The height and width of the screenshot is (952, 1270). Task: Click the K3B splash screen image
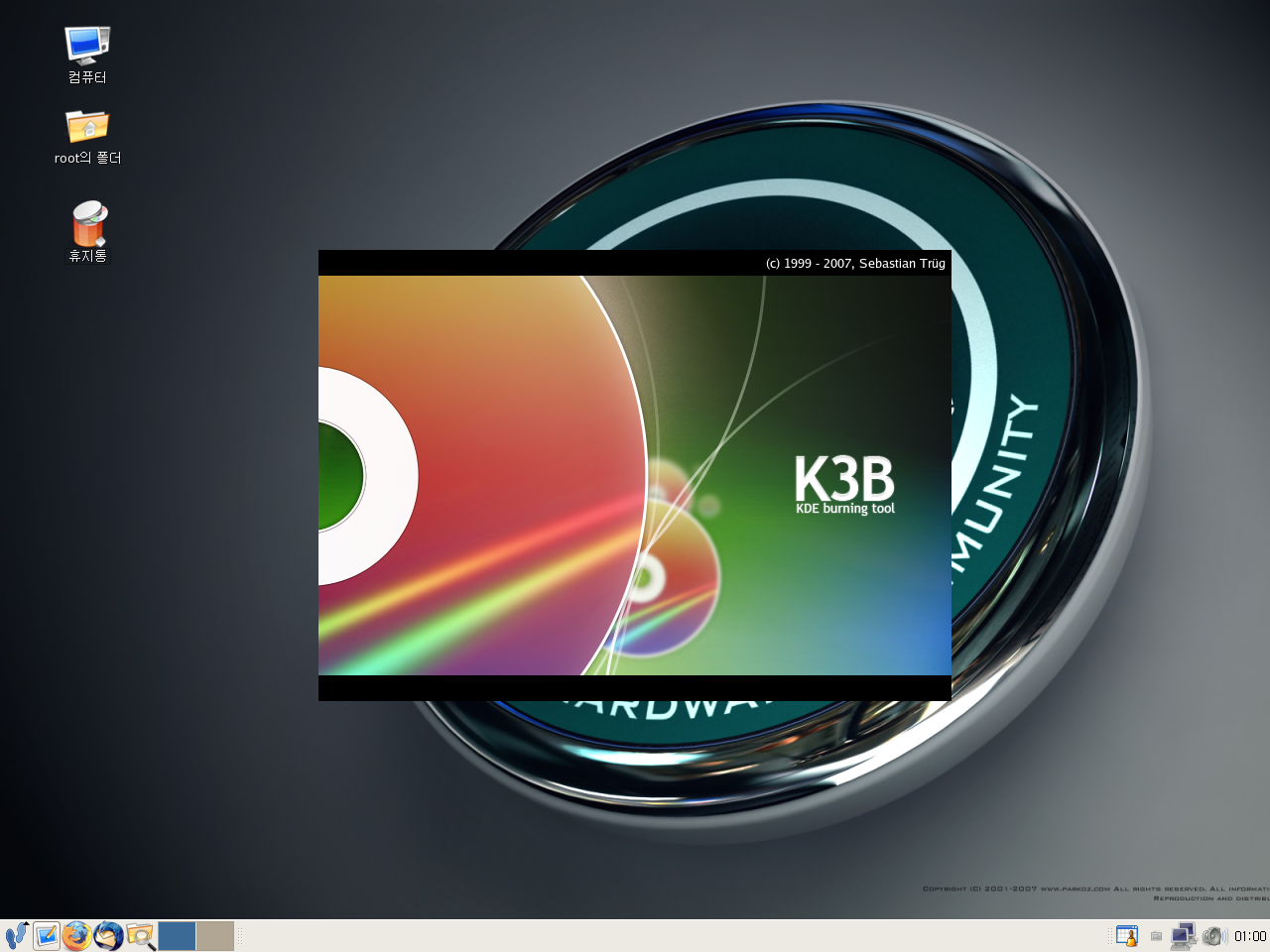click(635, 475)
